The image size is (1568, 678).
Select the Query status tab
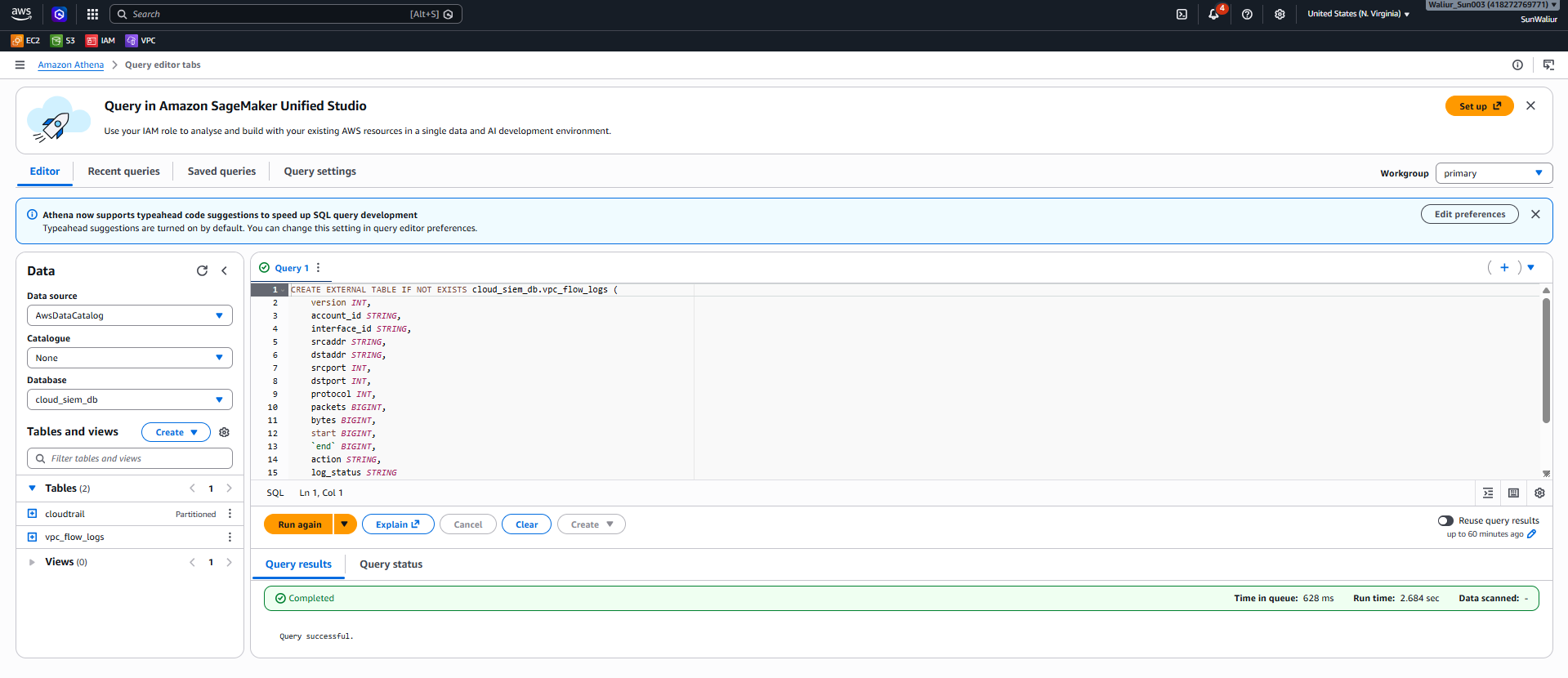391,564
